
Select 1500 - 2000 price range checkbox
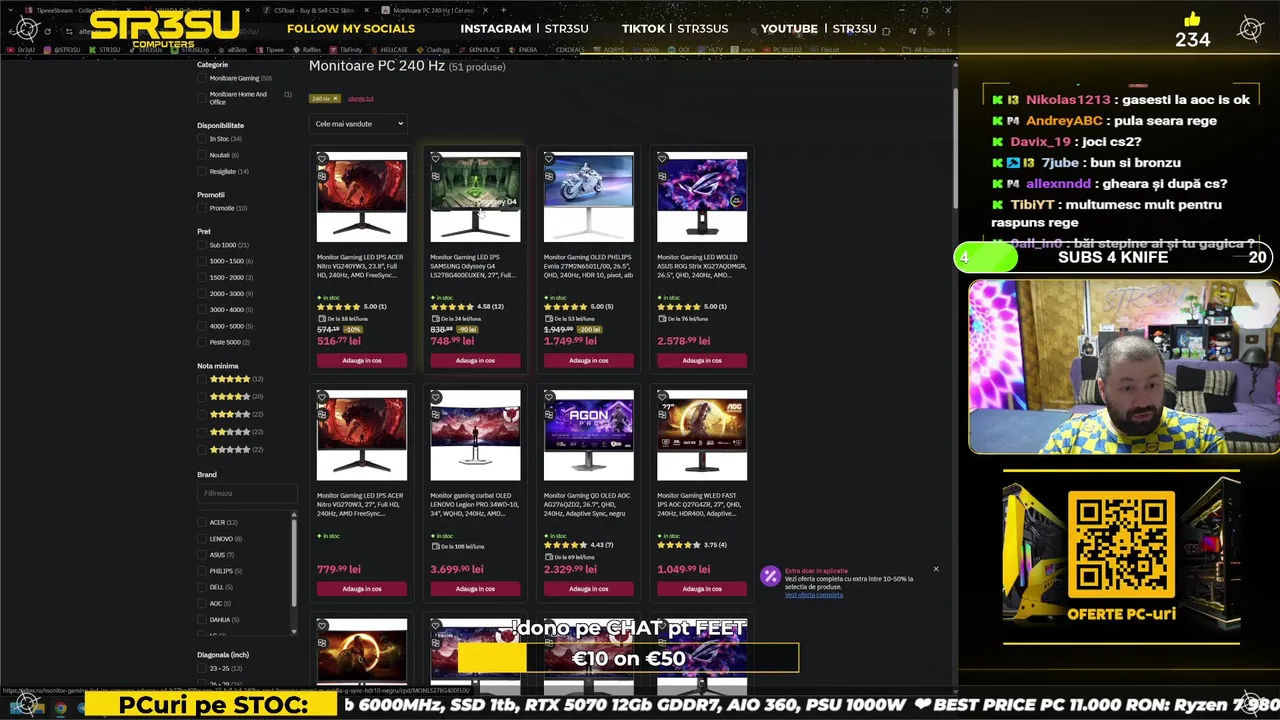(x=202, y=277)
